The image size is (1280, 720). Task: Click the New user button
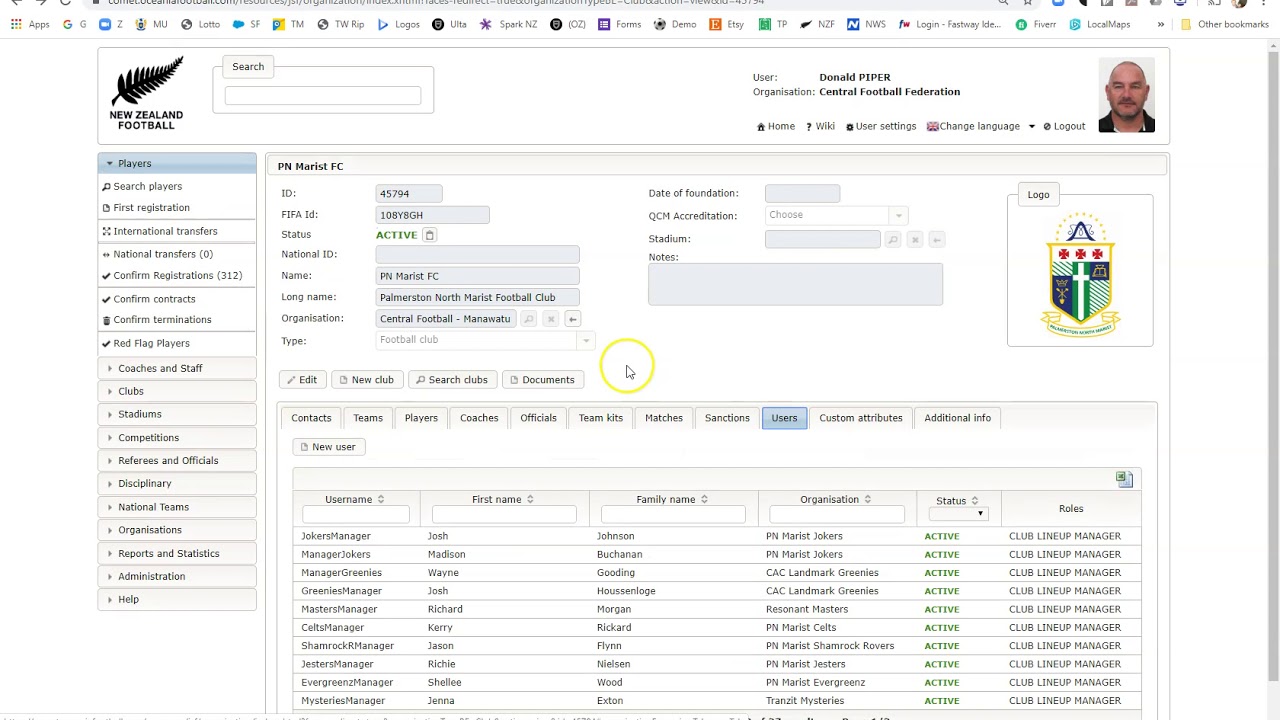tap(328, 447)
